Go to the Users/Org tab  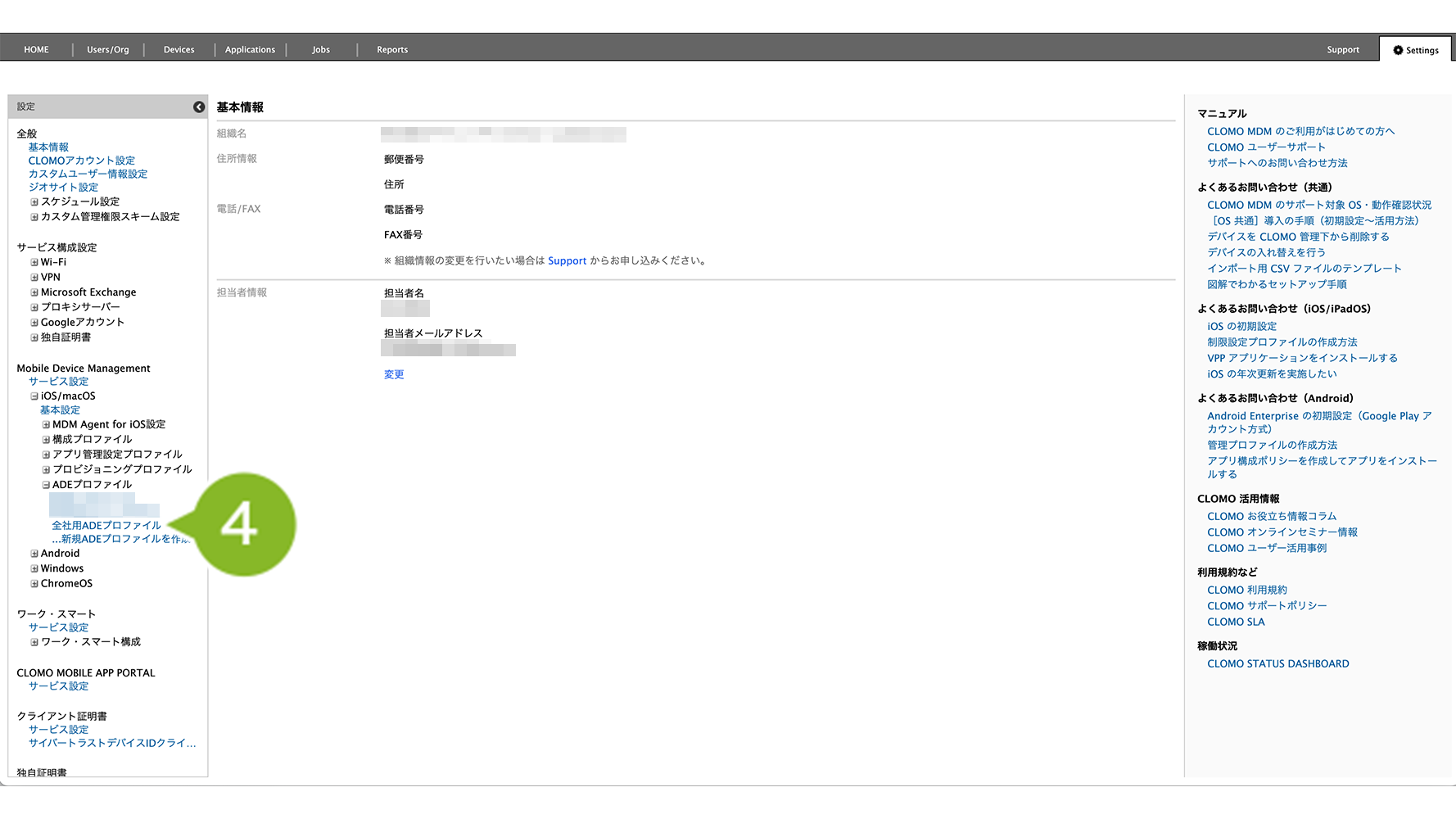coord(108,50)
